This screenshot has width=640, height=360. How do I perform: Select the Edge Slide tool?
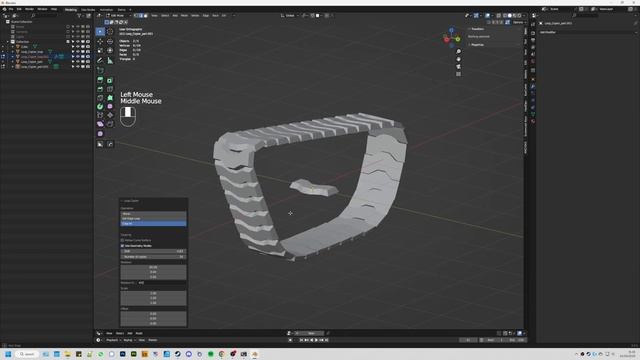pos(100,115)
